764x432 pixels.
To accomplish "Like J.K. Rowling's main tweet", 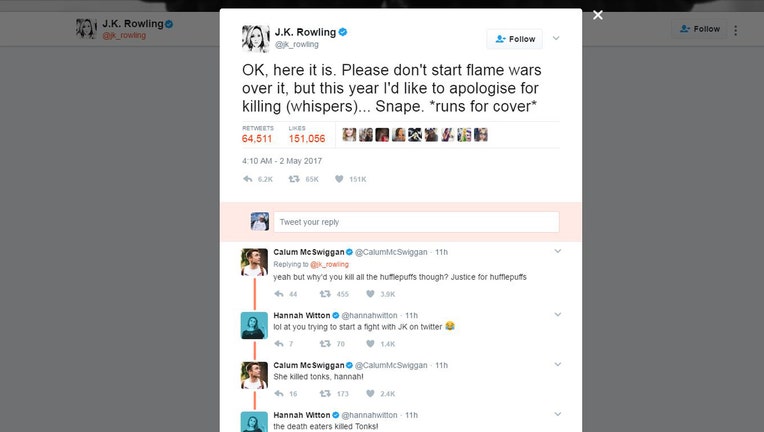I will [340, 179].
